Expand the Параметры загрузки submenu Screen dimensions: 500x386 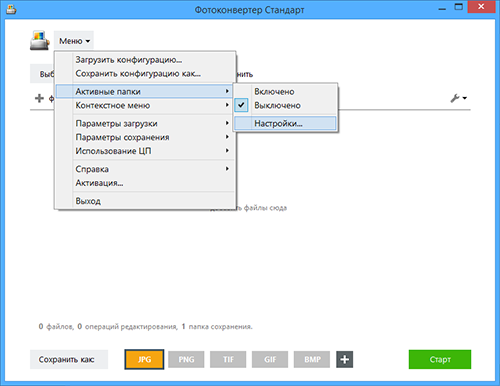pos(145,123)
